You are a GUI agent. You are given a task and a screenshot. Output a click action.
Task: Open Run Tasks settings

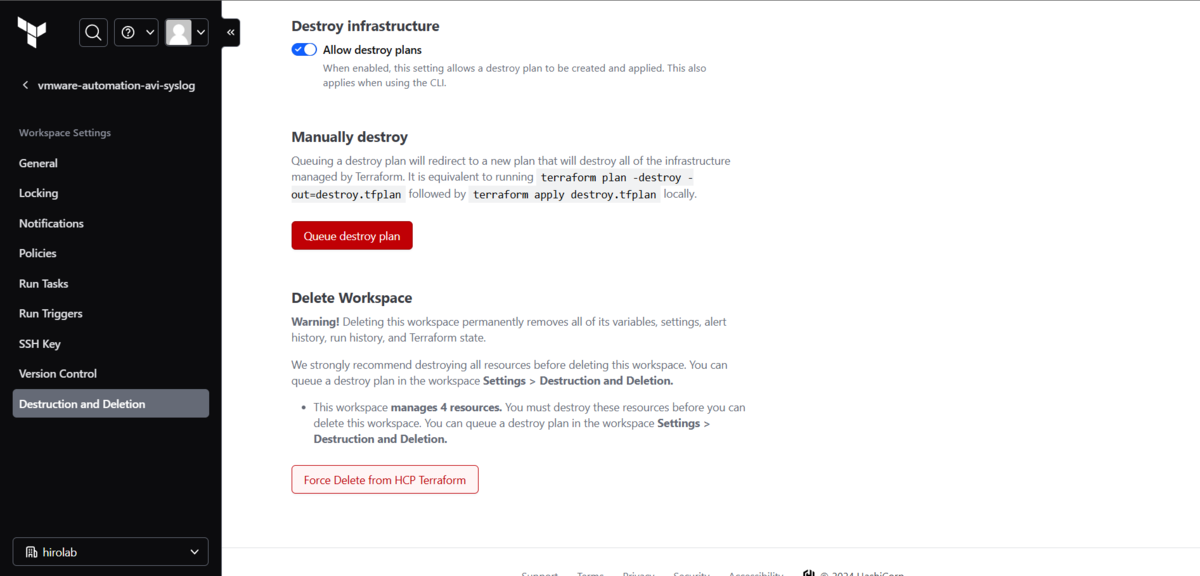[44, 283]
